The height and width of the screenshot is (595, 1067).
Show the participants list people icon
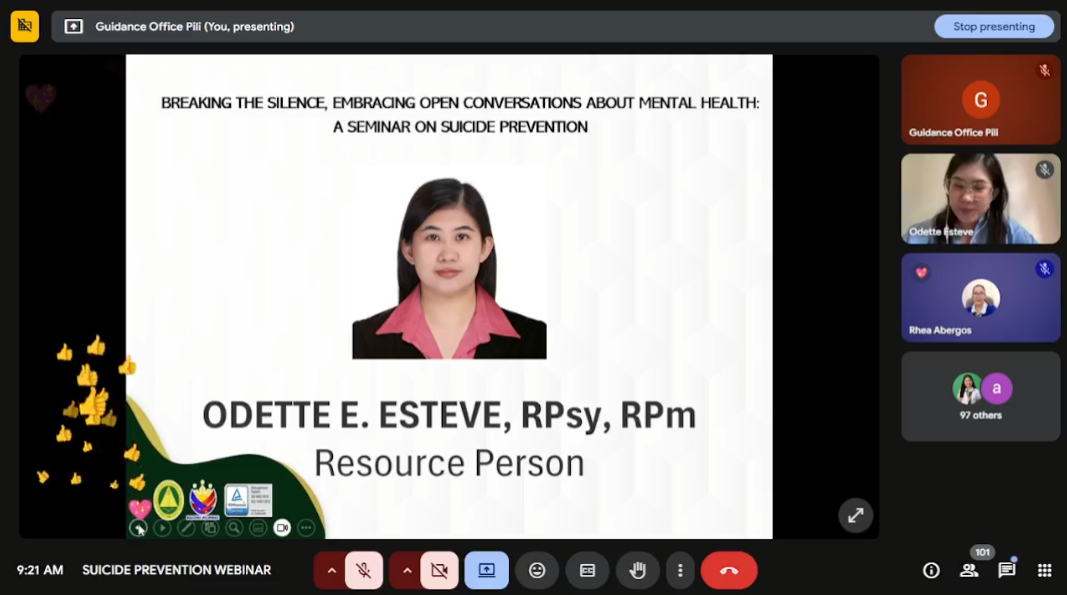tap(969, 570)
